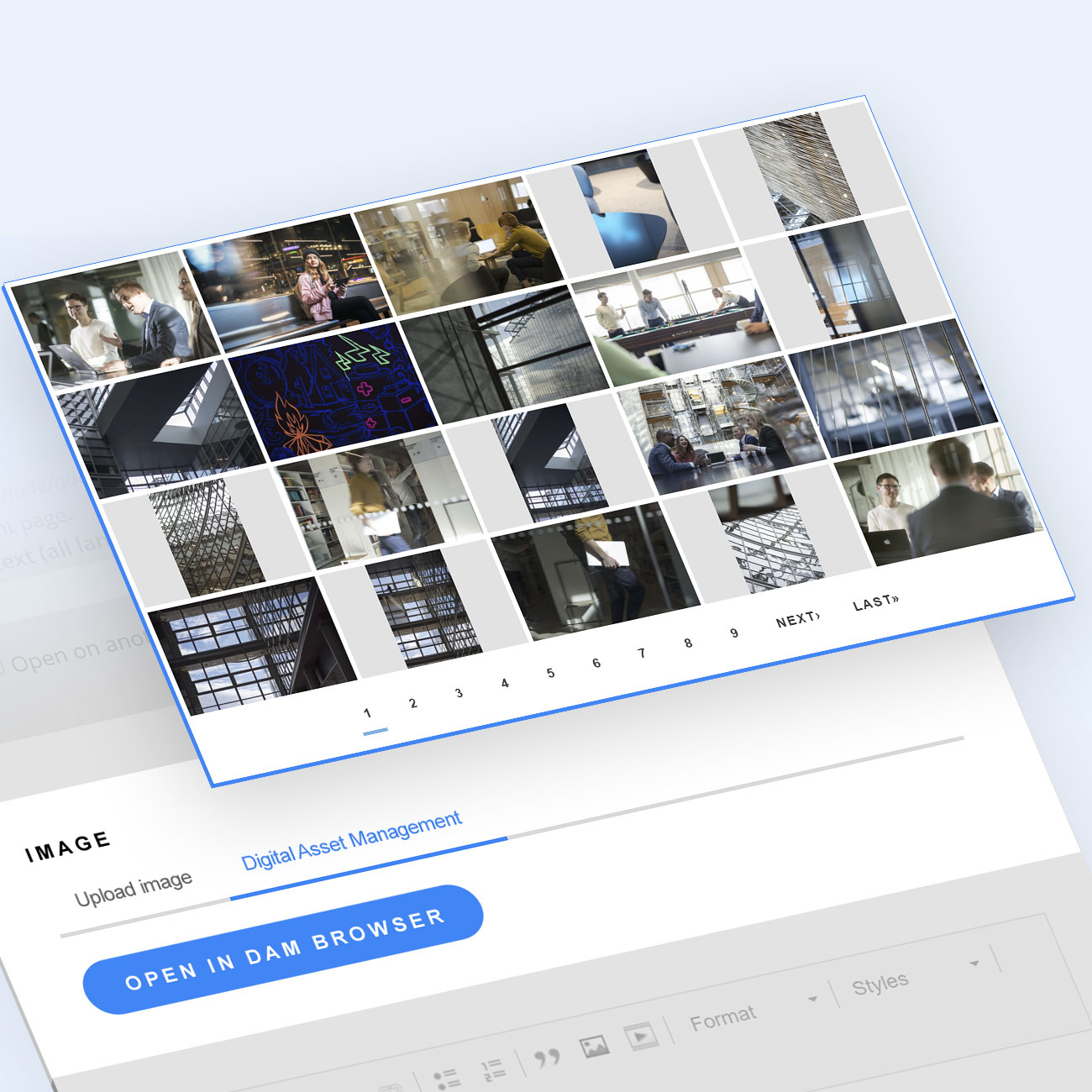This screenshot has height=1092, width=1092.
Task: Jump to the LAST page
Action: pos(876,602)
